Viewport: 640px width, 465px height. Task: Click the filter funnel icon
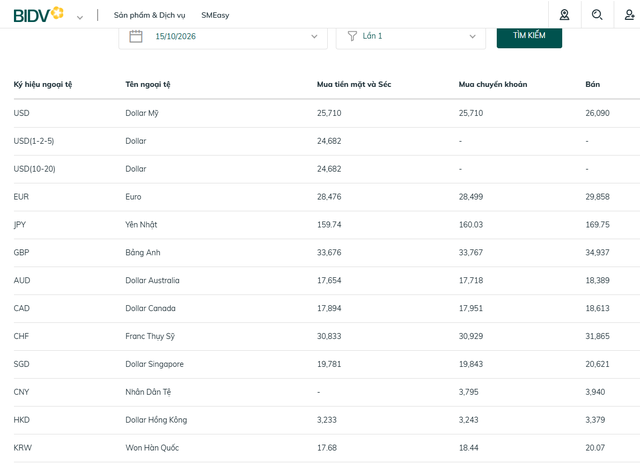point(352,36)
